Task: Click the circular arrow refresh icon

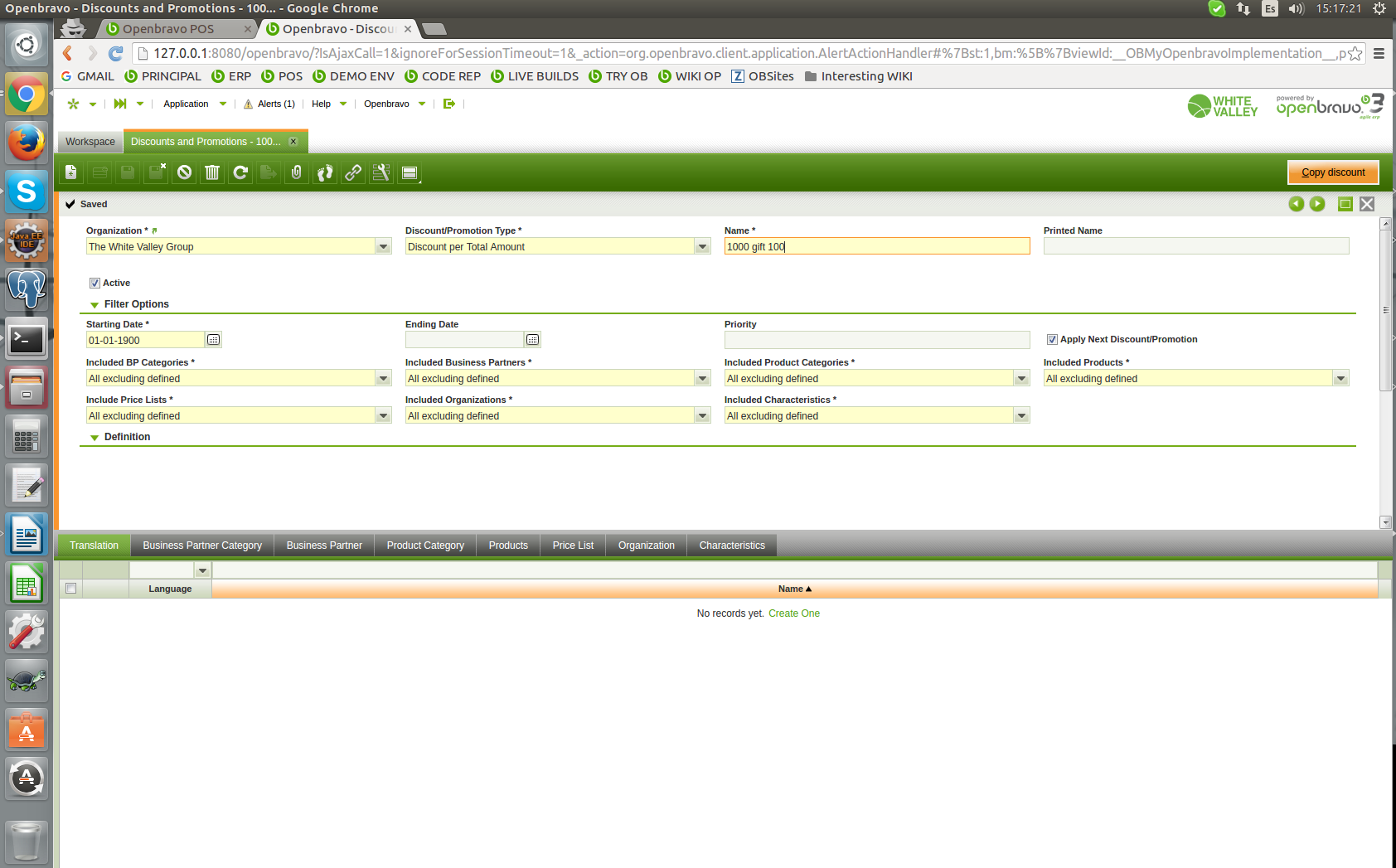Action: coord(240,172)
